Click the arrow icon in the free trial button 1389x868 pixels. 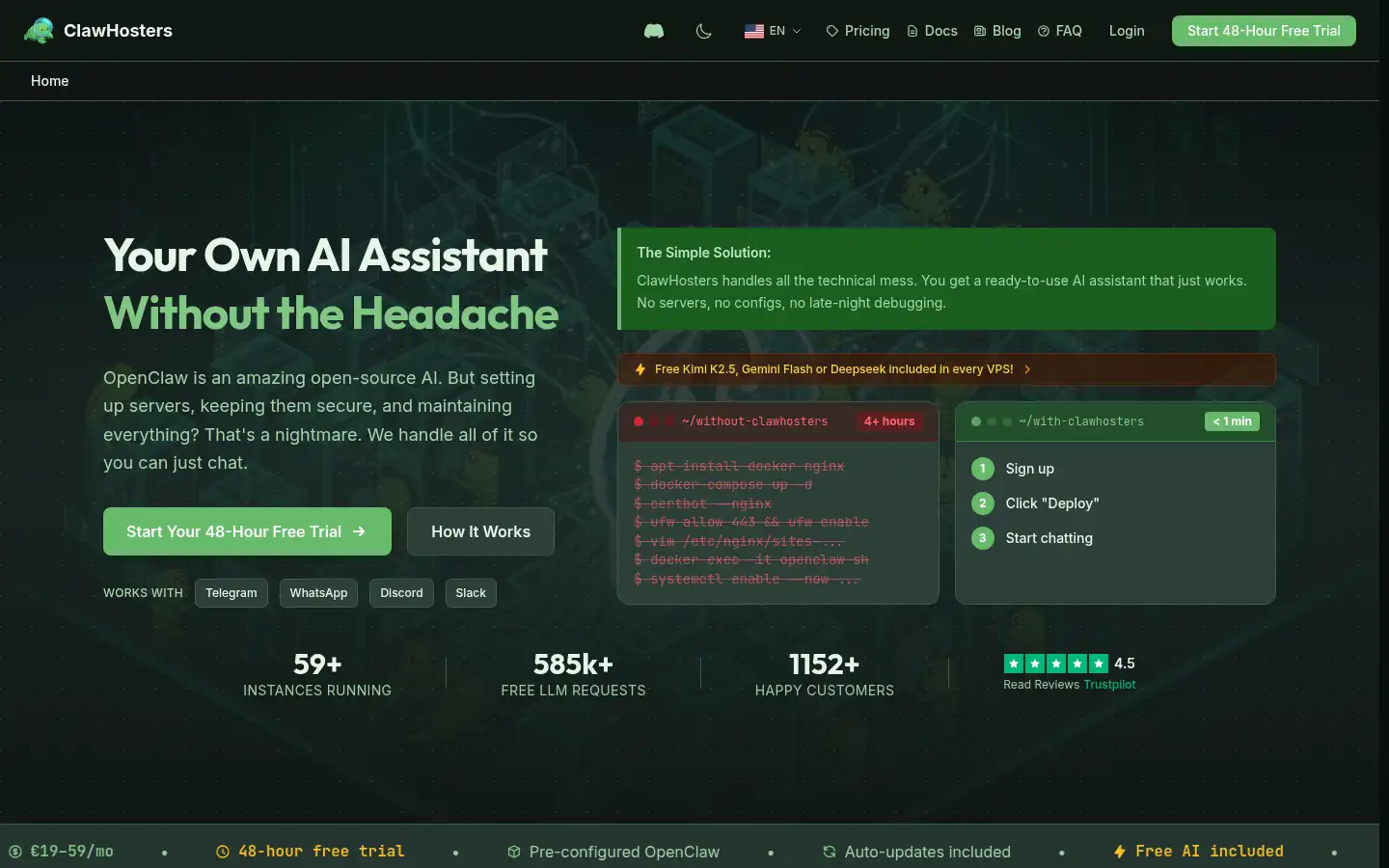coord(359,531)
